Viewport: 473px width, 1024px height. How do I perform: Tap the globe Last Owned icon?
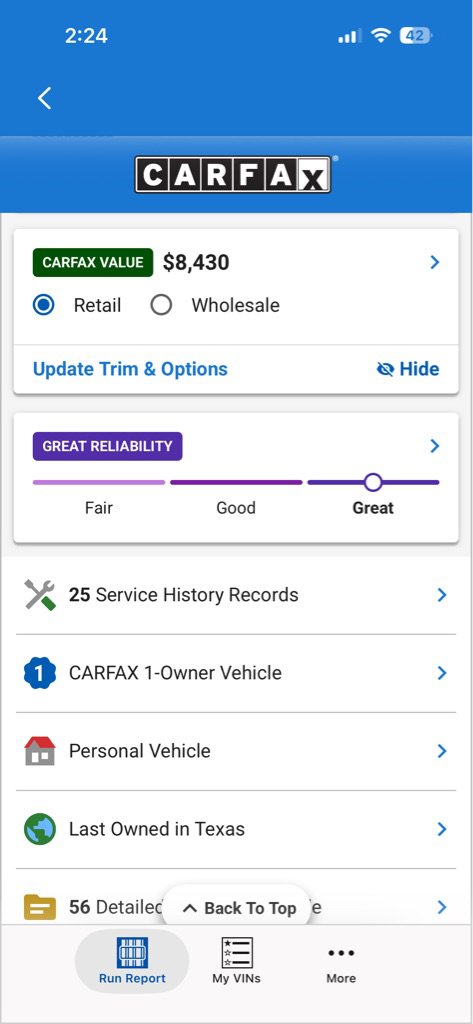pyautogui.click(x=40, y=829)
